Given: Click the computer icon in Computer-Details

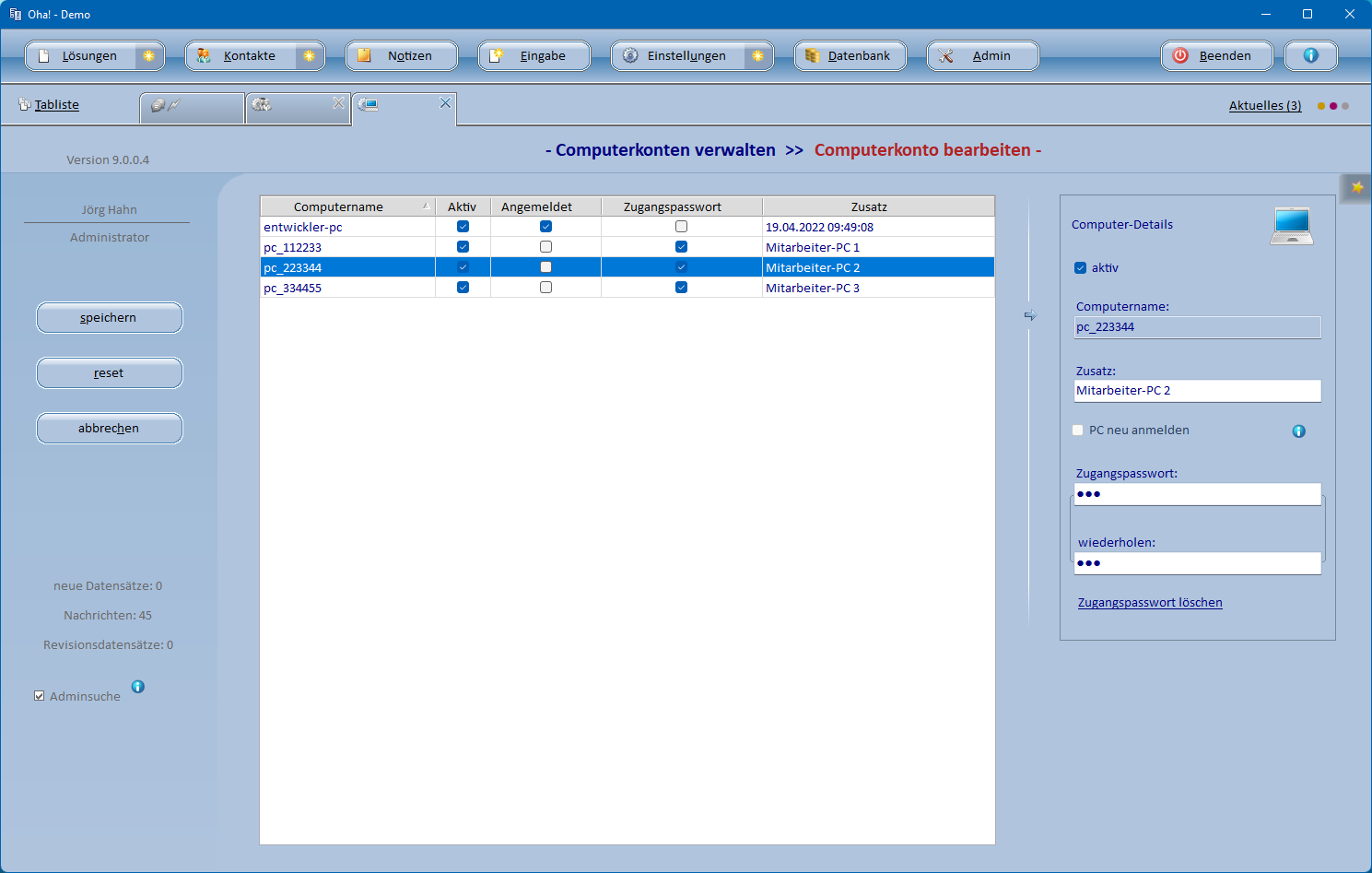Looking at the screenshot, I should tap(1292, 226).
